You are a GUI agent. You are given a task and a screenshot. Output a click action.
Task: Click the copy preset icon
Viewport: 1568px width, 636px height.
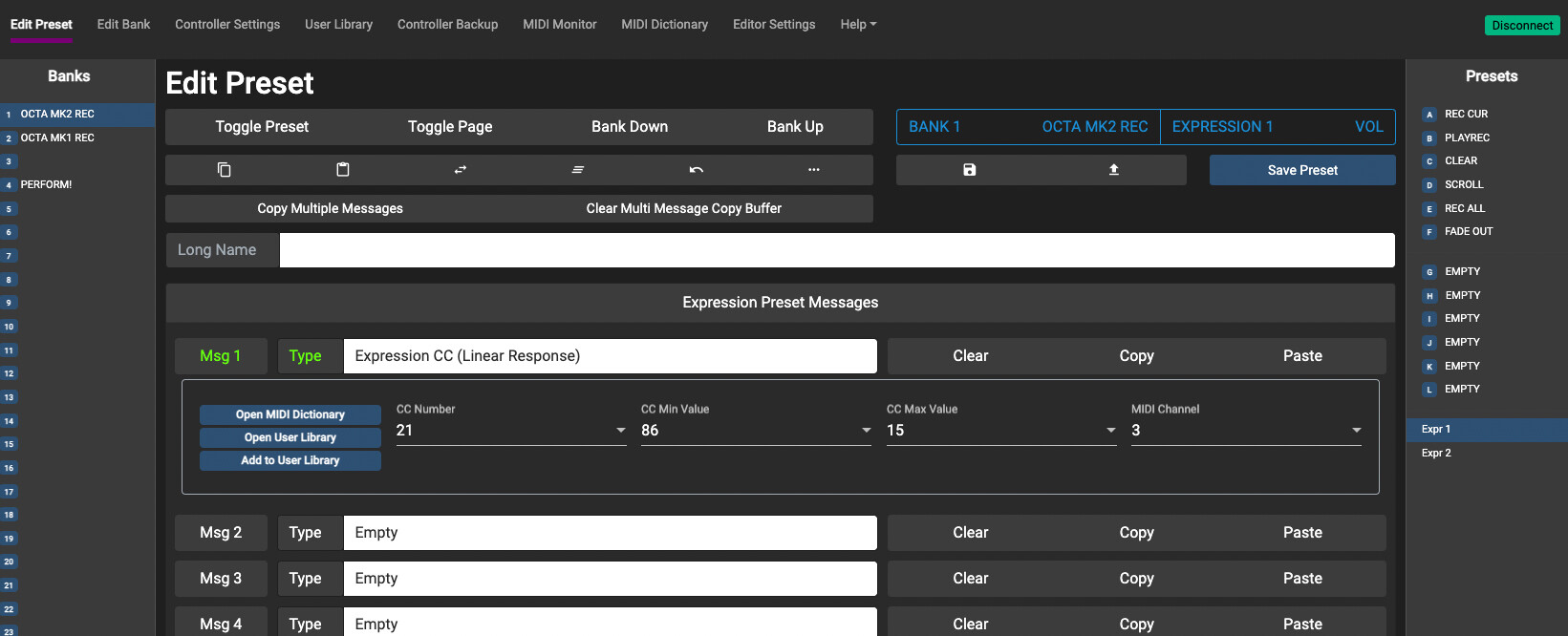(225, 170)
